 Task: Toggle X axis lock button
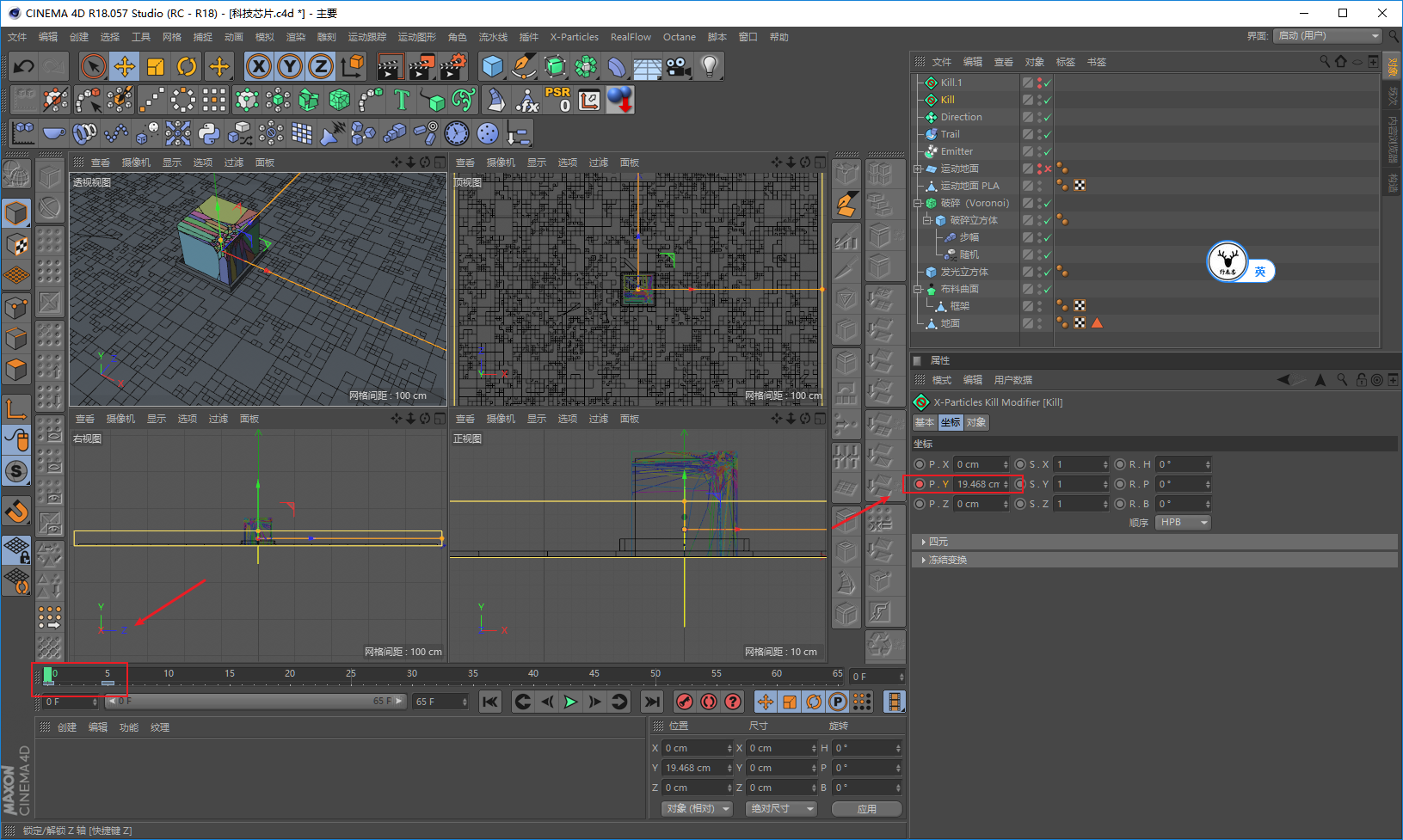tap(258, 66)
